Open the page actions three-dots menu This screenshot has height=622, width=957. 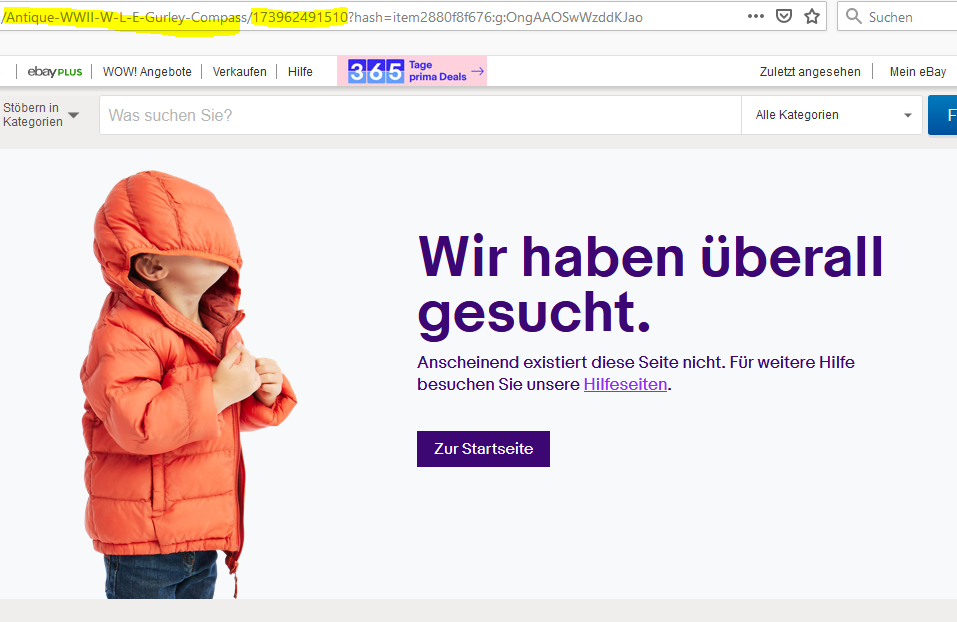[x=756, y=16]
